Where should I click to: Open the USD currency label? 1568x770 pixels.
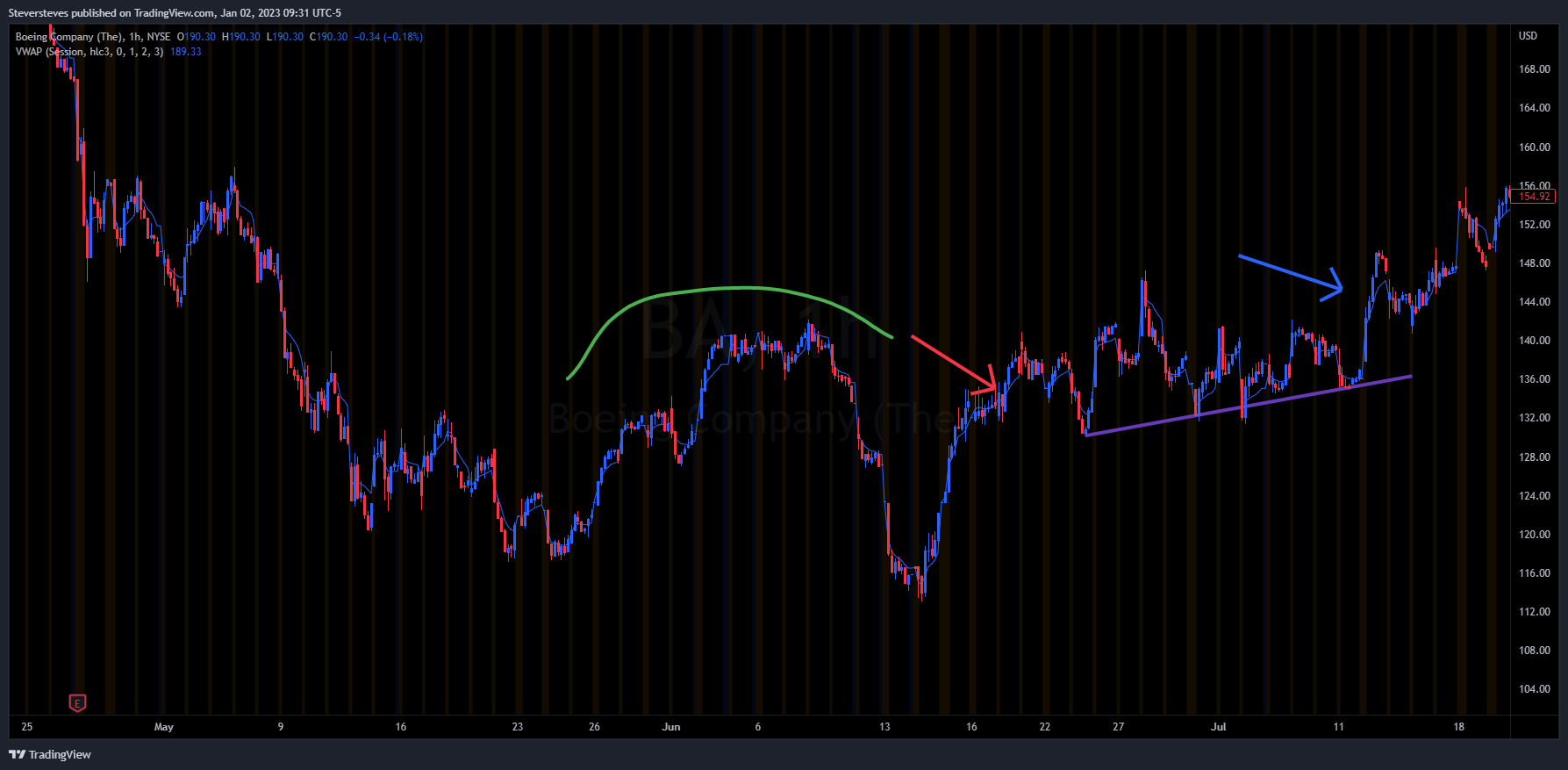pyautogui.click(x=1528, y=36)
